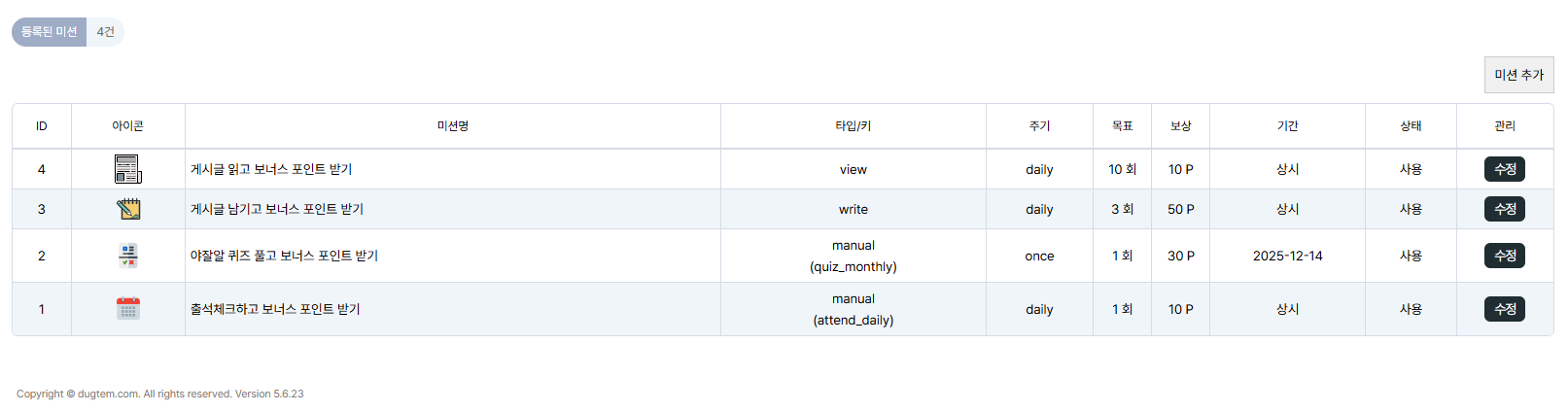Click the 타입/키 column header
This screenshot has height=412, width=1568.
(x=853, y=126)
